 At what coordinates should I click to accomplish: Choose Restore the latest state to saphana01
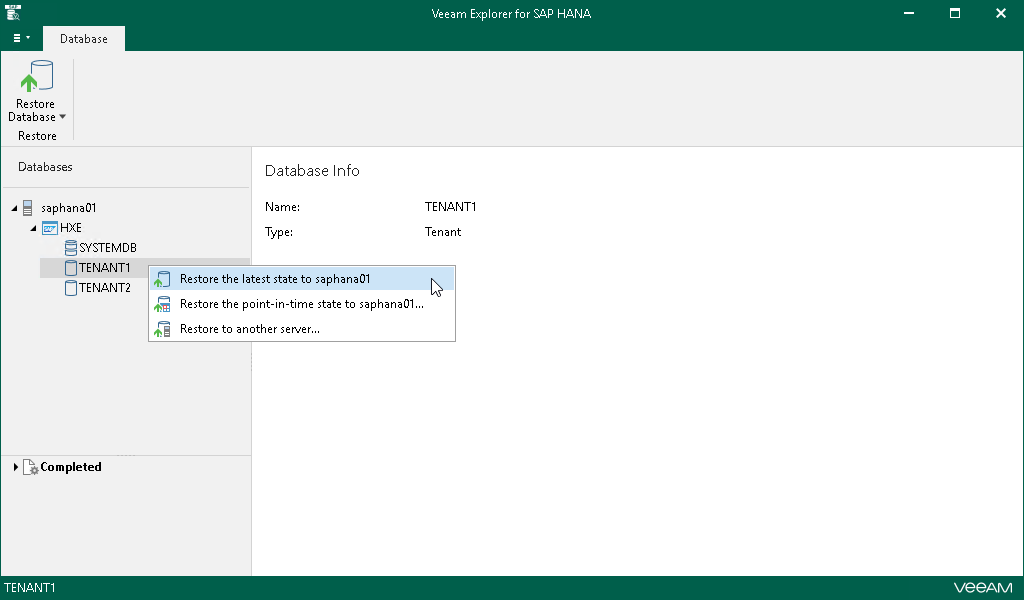tap(275, 279)
